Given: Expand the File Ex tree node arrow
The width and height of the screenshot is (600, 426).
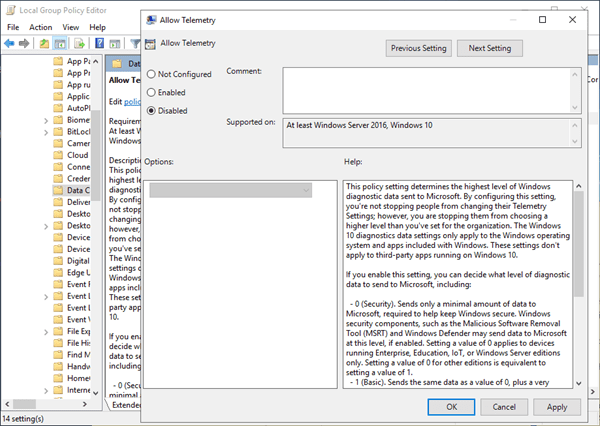Looking at the screenshot, I should [46, 332].
